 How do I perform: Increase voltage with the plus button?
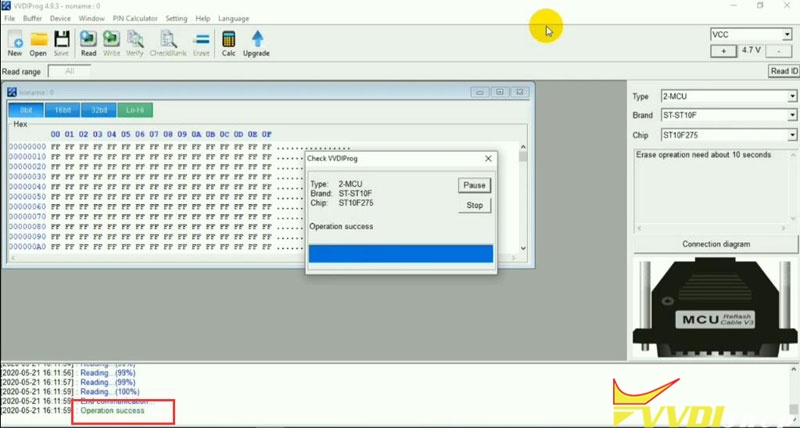(x=723, y=51)
